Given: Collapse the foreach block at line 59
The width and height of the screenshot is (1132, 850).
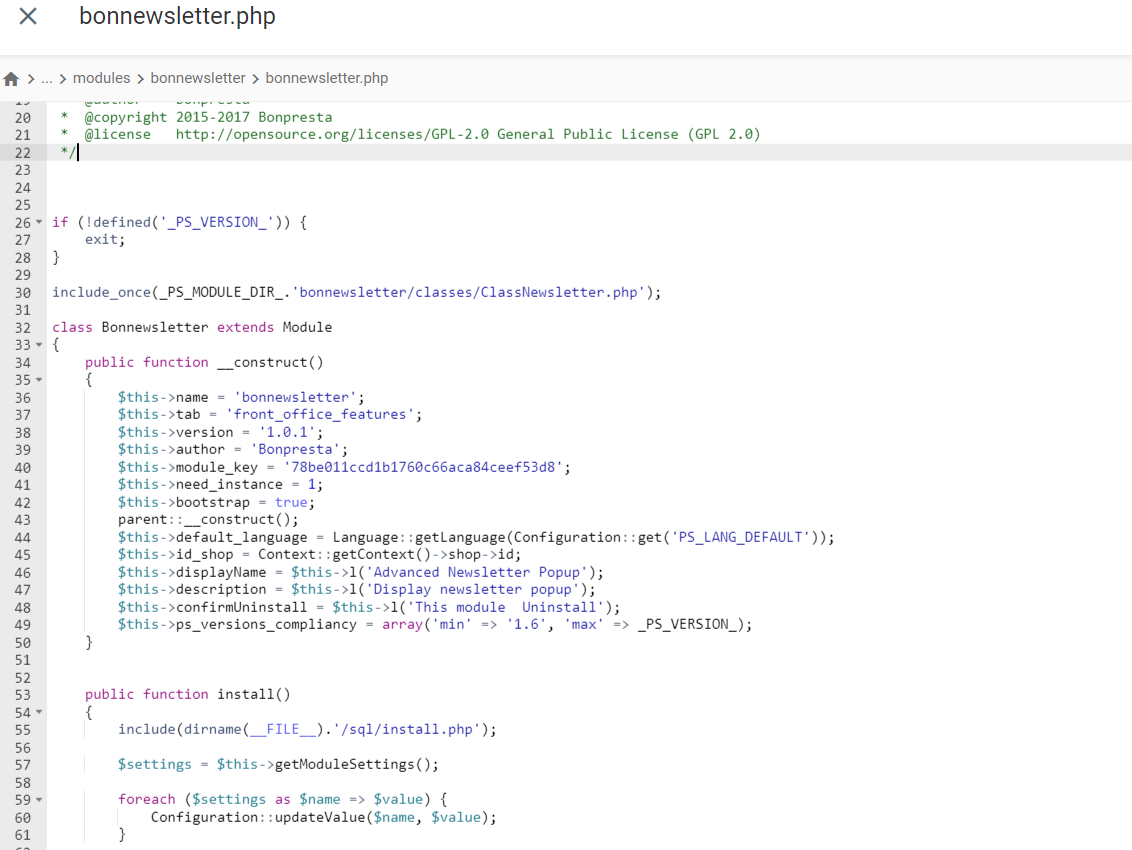Looking at the screenshot, I should click(x=39, y=799).
